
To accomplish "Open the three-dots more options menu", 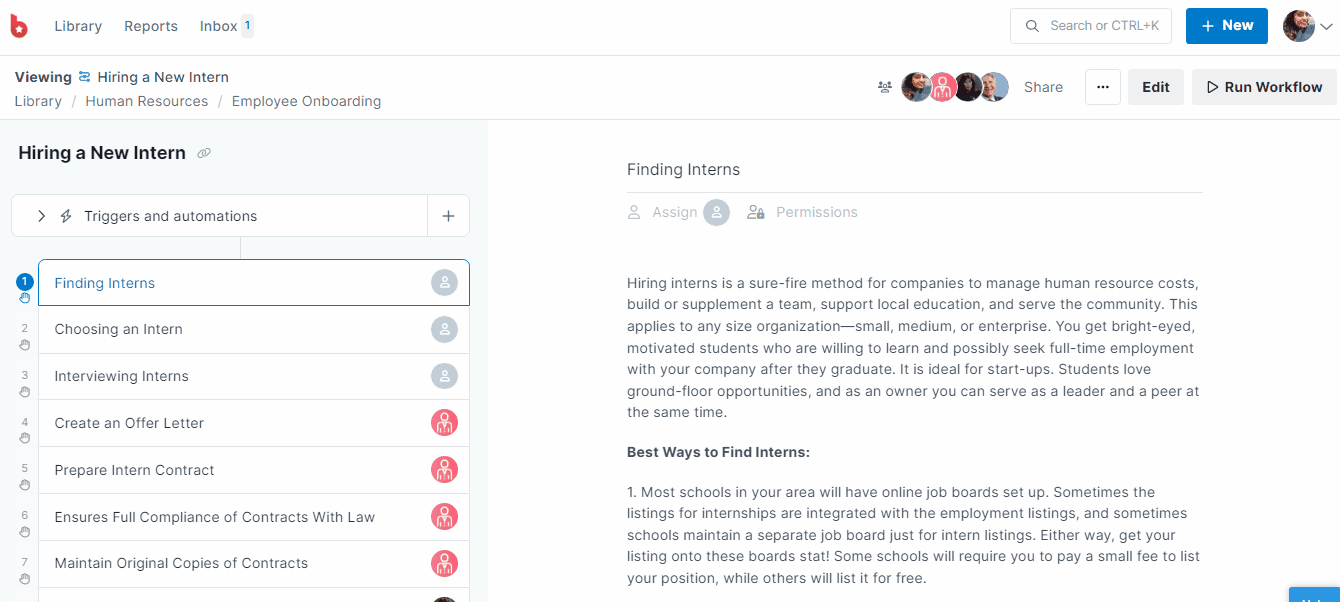I will (1102, 87).
